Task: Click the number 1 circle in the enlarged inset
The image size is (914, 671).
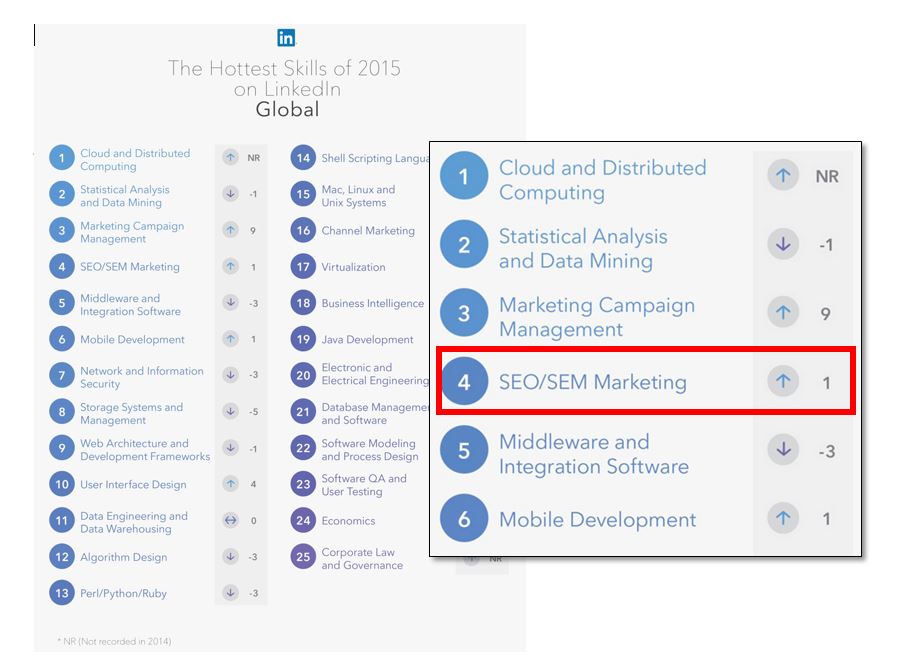Action: click(x=464, y=178)
